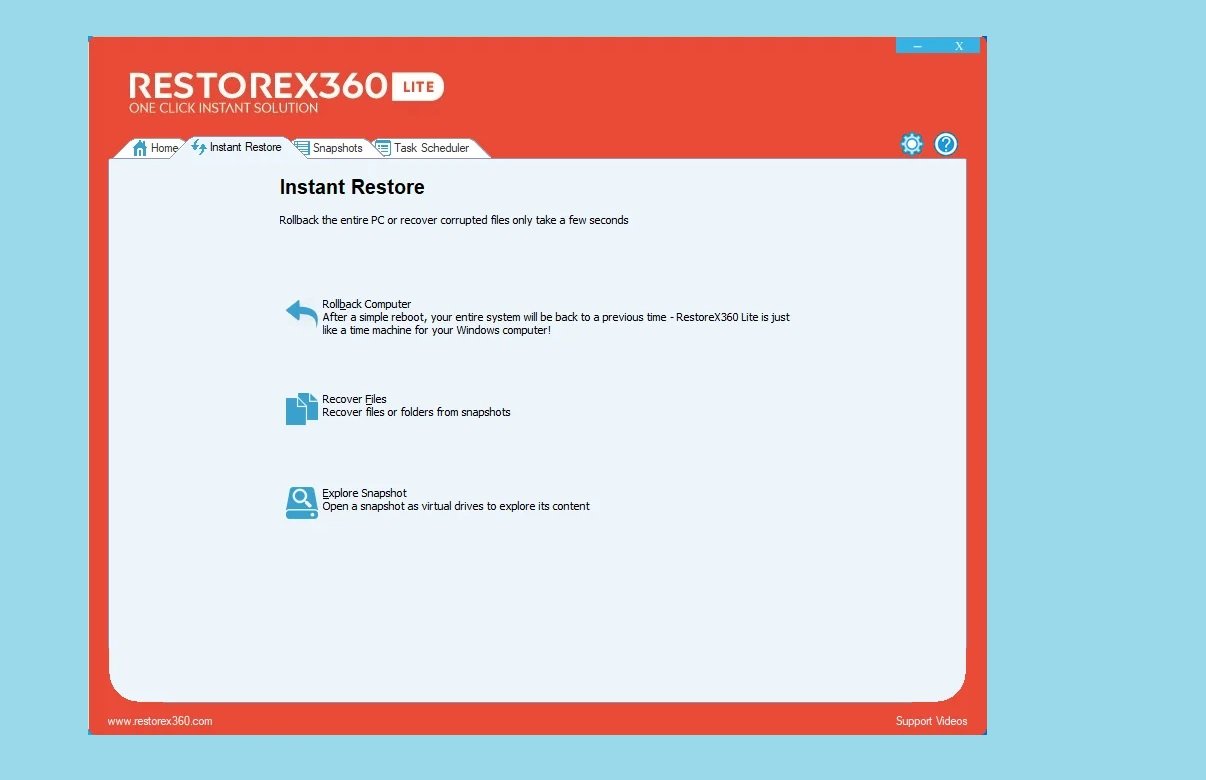1206x780 pixels.
Task: Minimize the RestoreX360 window
Action: point(917,46)
